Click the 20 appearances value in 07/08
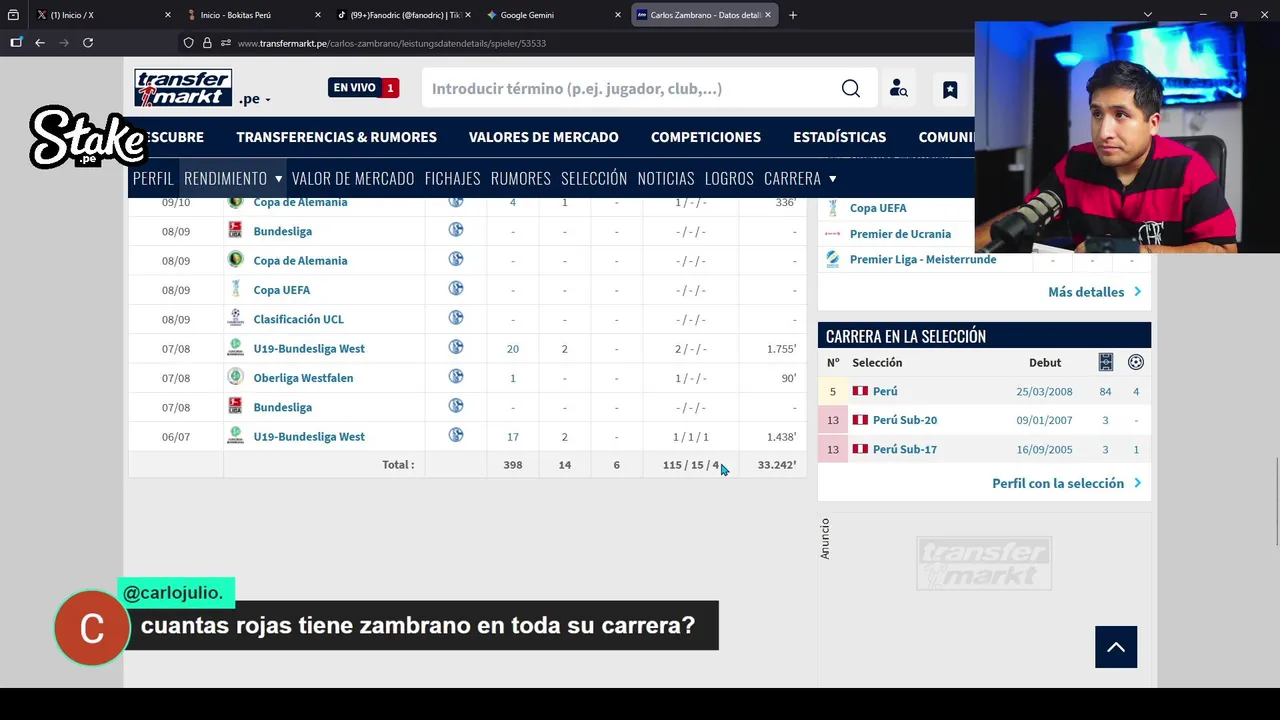 (x=513, y=349)
